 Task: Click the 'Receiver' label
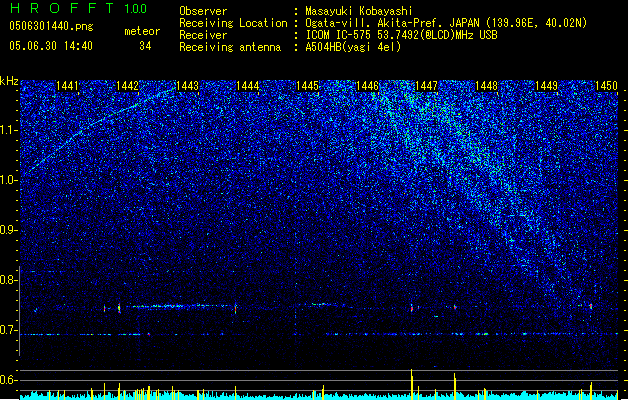click(x=203, y=35)
